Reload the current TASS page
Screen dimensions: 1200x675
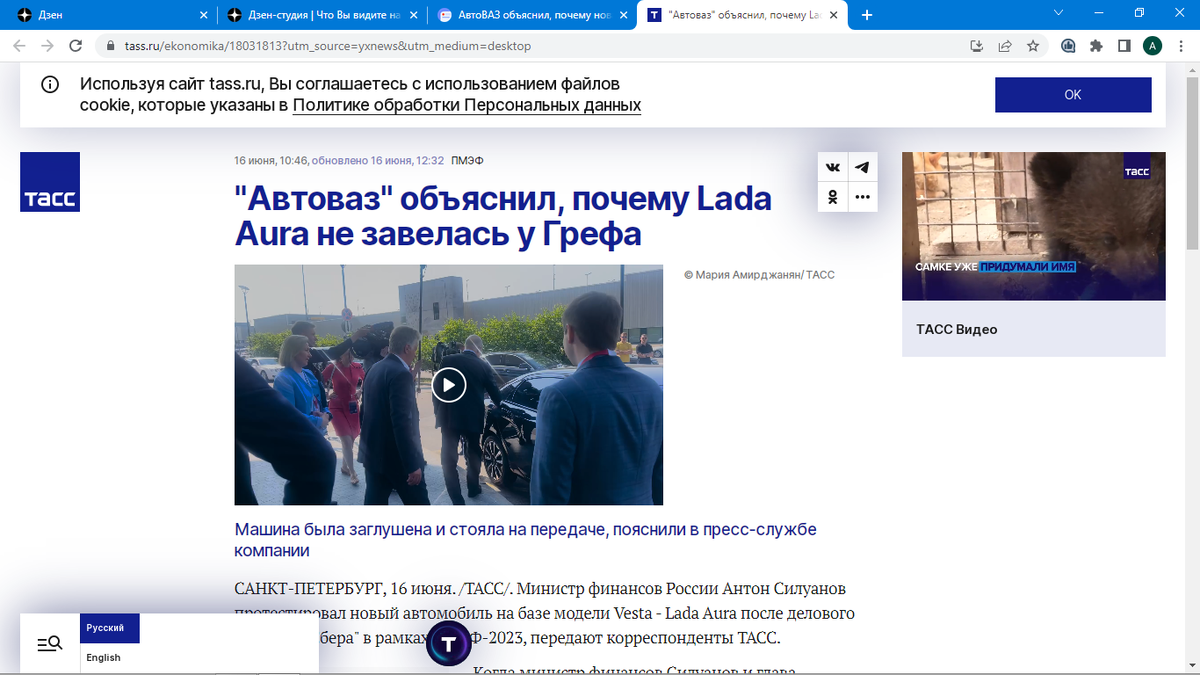75,46
